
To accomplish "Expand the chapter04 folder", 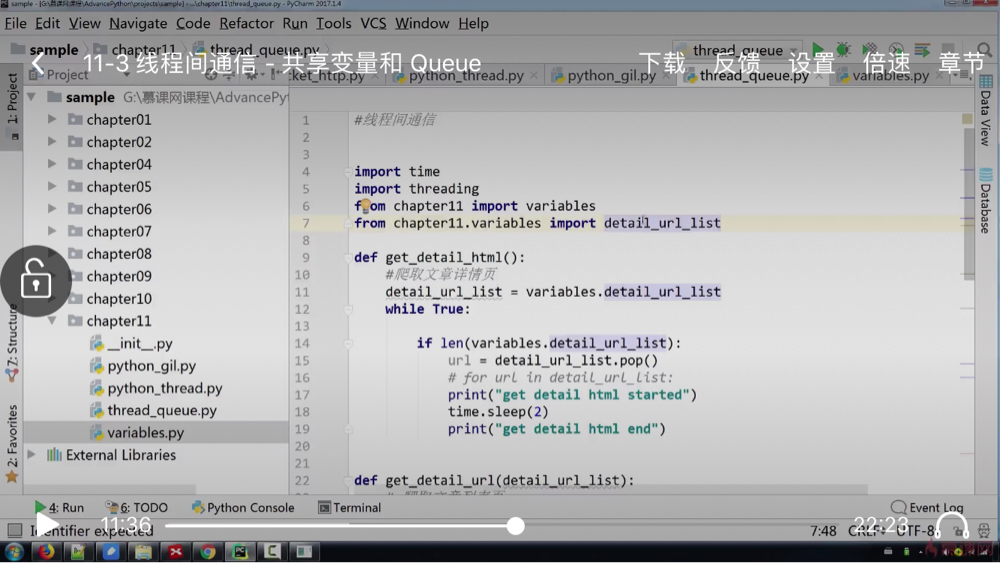I will click(x=52, y=164).
